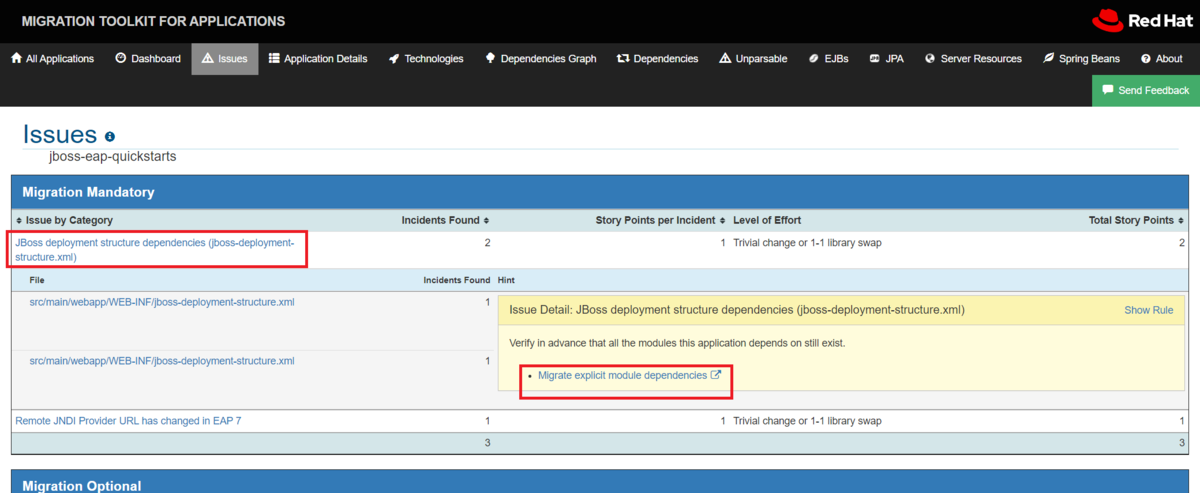Click the Migration Optional panel header

pos(600,482)
